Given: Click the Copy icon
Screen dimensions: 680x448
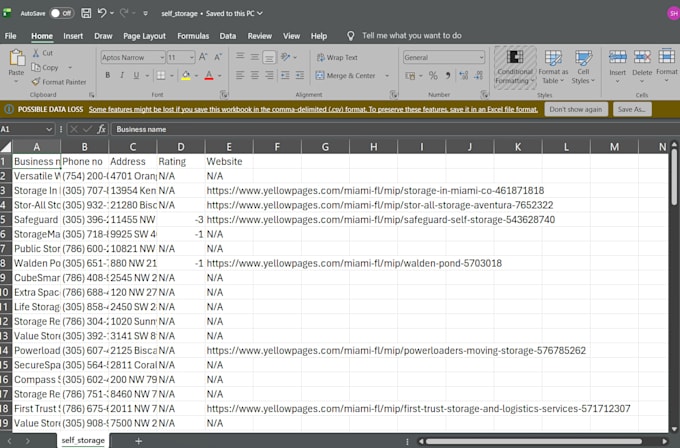Looking at the screenshot, I should pos(36,67).
